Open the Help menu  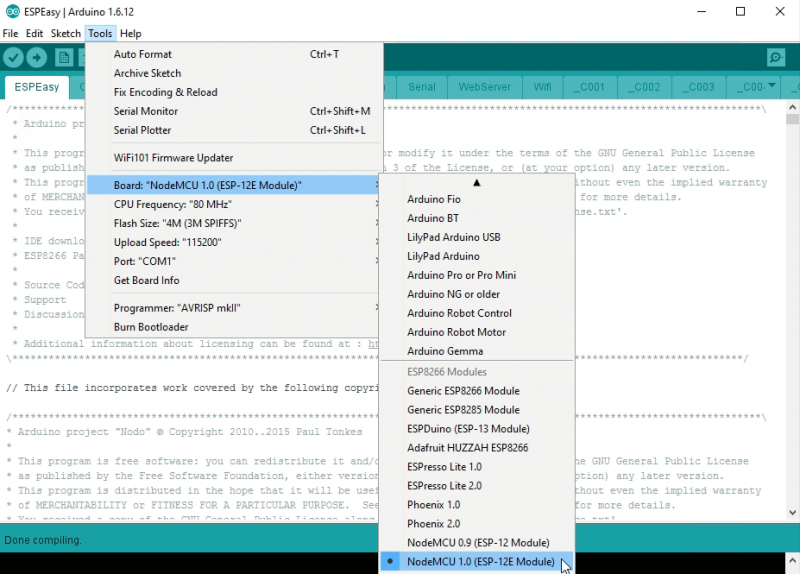click(131, 34)
